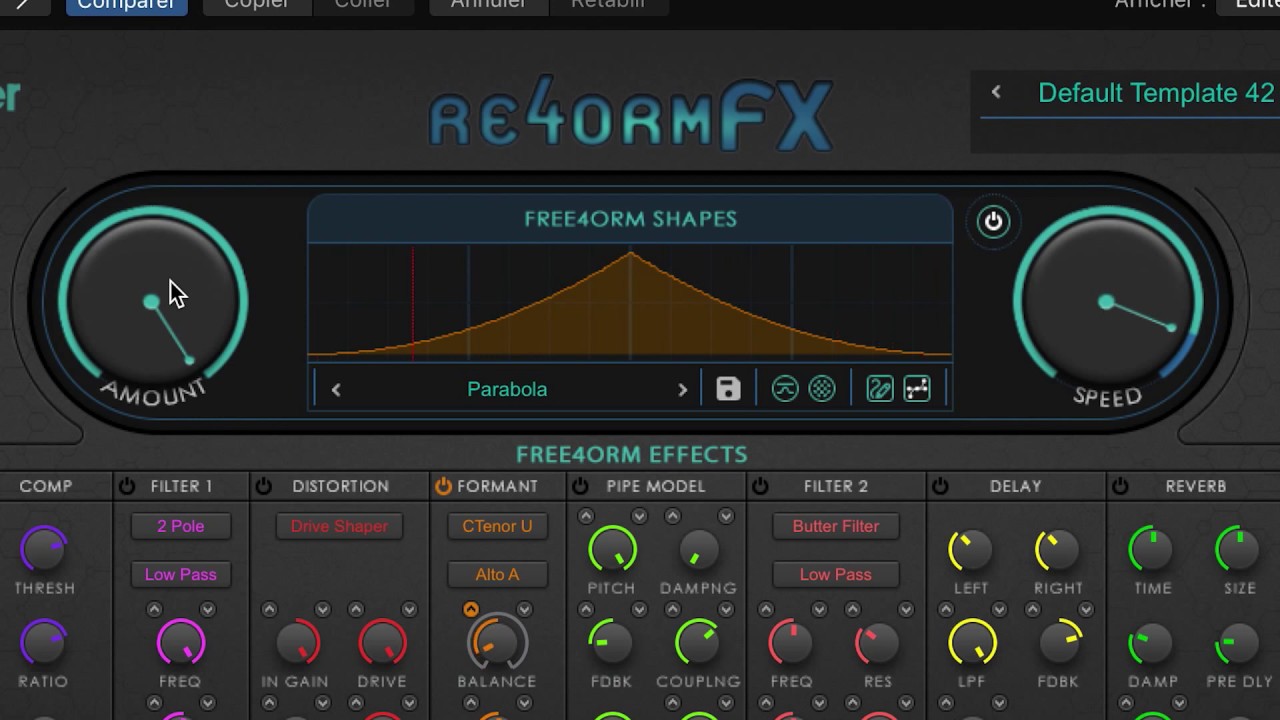This screenshot has height=720, width=1280.
Task: Enable freehand shape drawing tool
Action: 880,389
